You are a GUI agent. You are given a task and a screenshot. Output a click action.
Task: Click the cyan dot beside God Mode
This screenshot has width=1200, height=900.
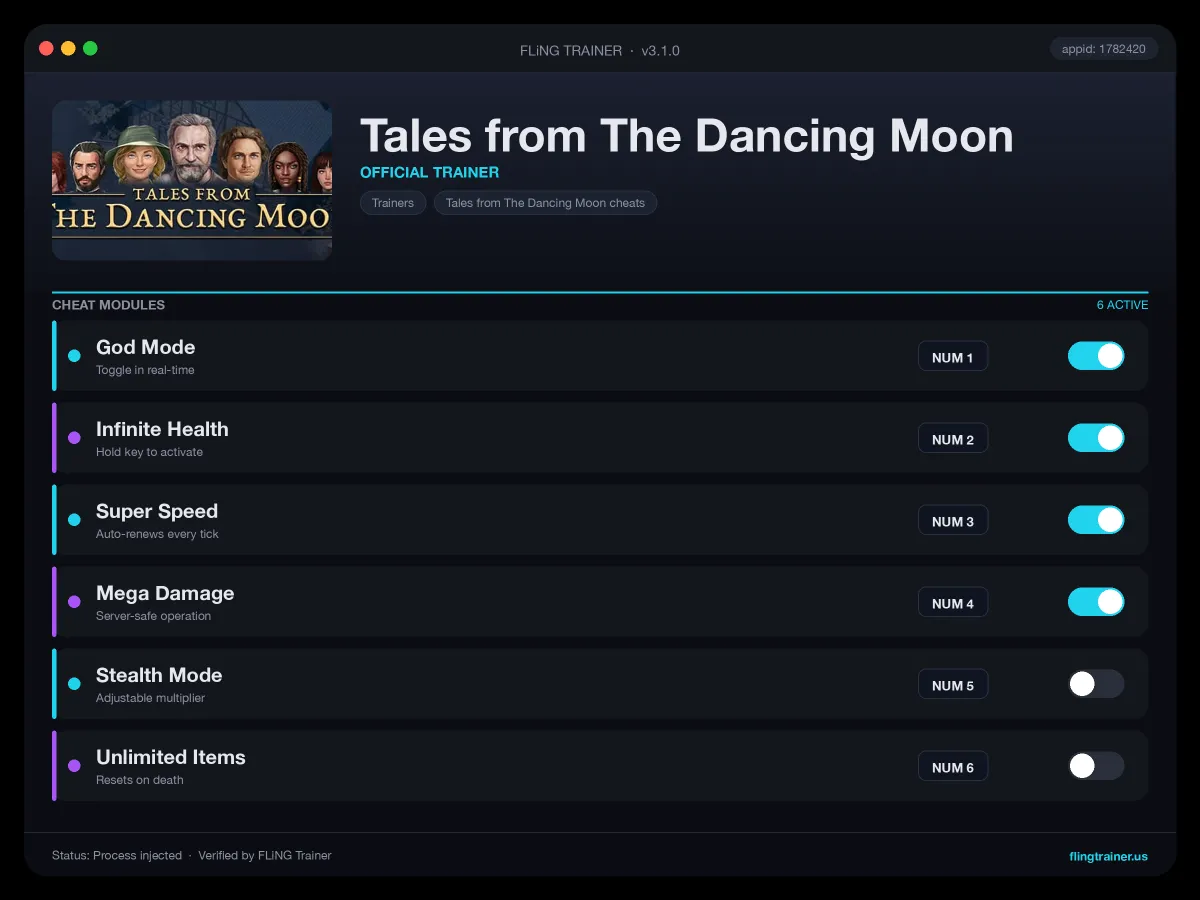[74, 356]
